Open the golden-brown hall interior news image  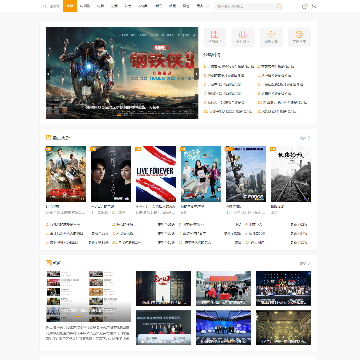(x=283, y=327)
